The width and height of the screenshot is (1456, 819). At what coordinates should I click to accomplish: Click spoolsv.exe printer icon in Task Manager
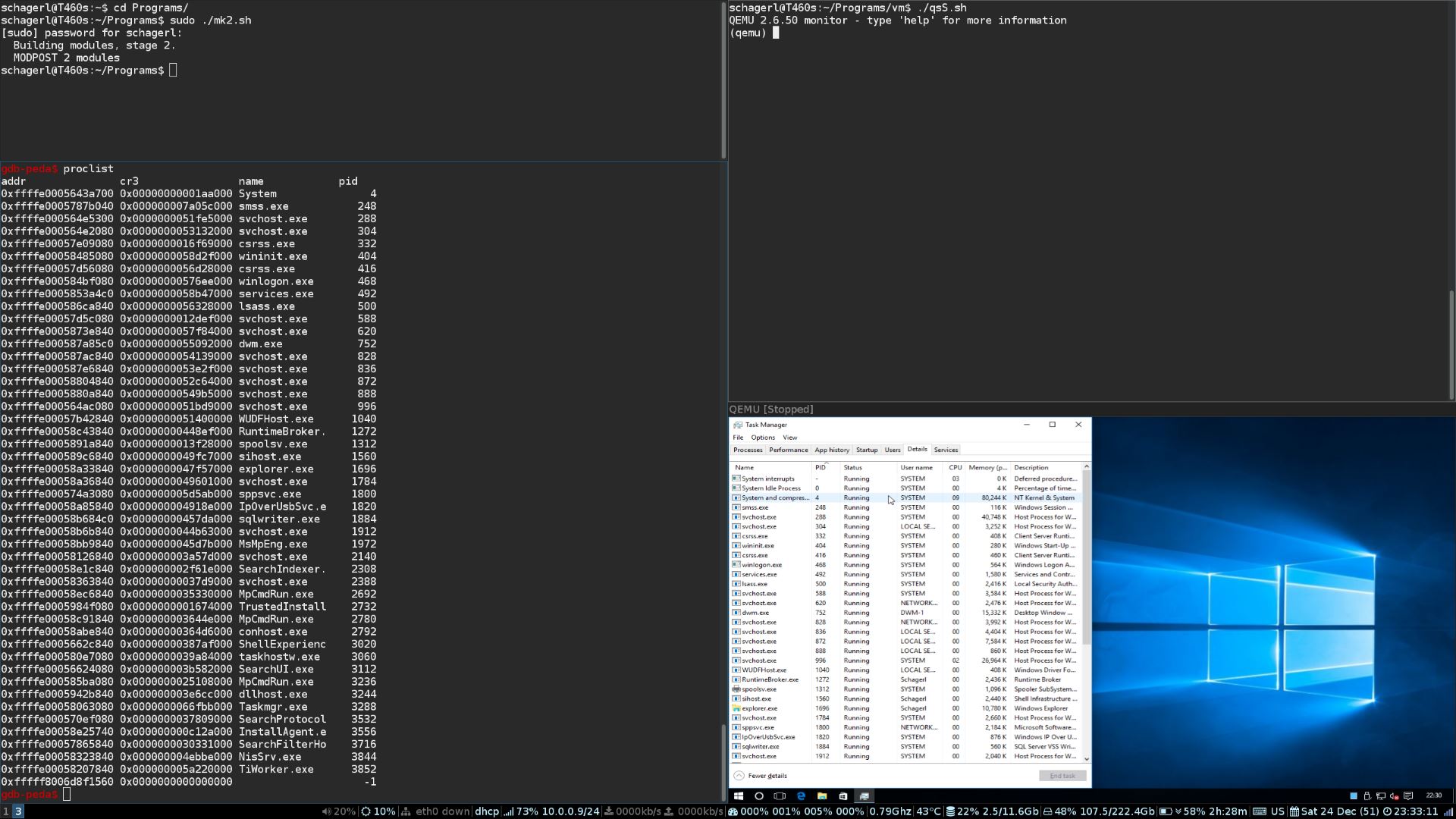point(736,689)
